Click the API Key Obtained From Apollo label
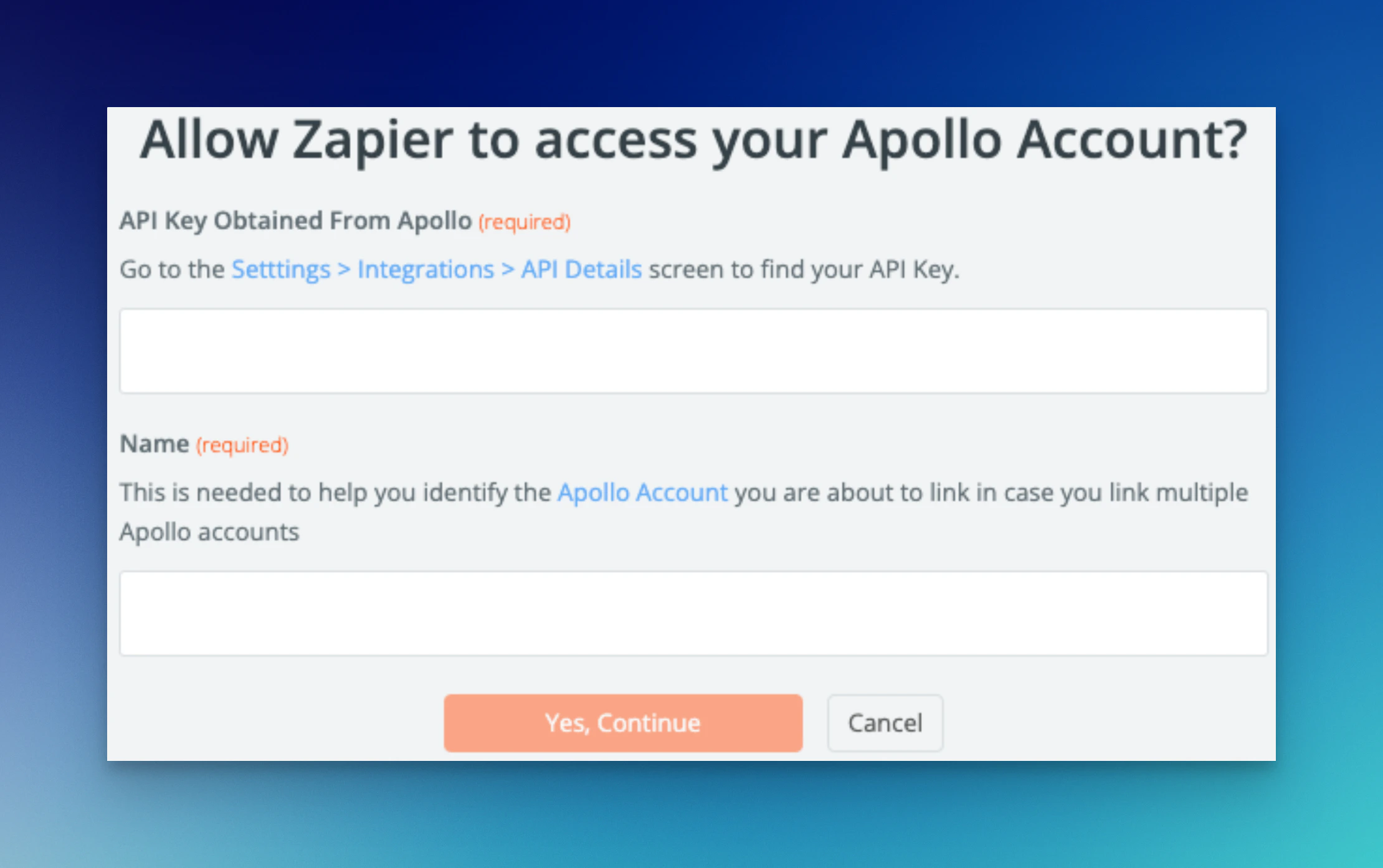The image size is (1383, 868). [295, 220]
